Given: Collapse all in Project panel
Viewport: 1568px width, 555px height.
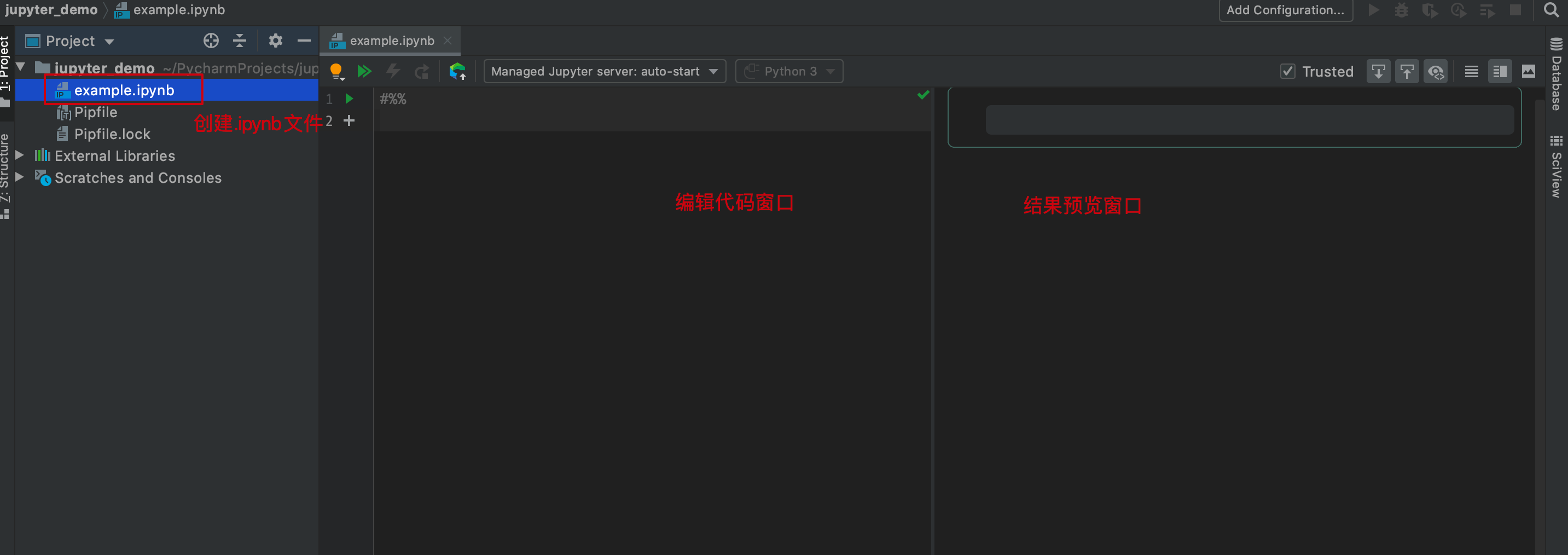Looking at the screenshot, I should pyautogui.click(x=240, y=41).
